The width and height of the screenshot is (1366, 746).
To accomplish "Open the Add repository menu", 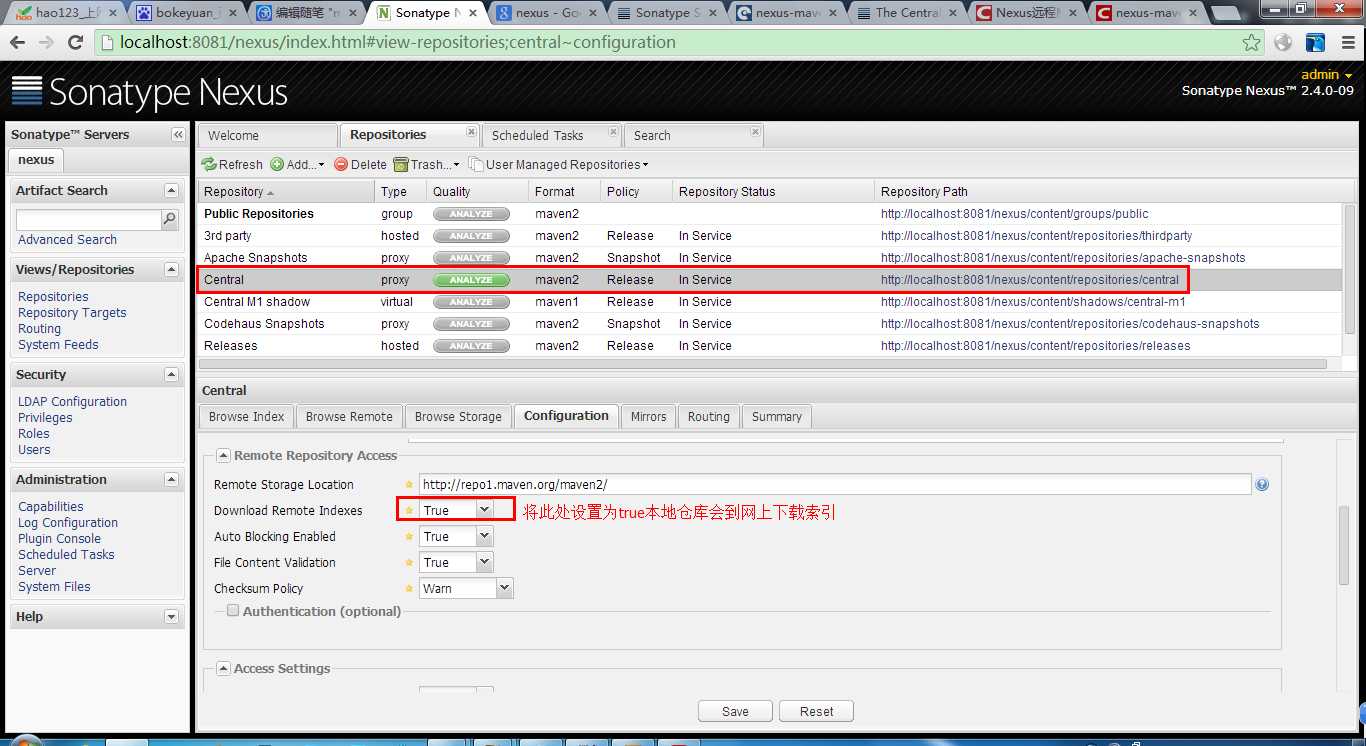I will tap(297, 164).
